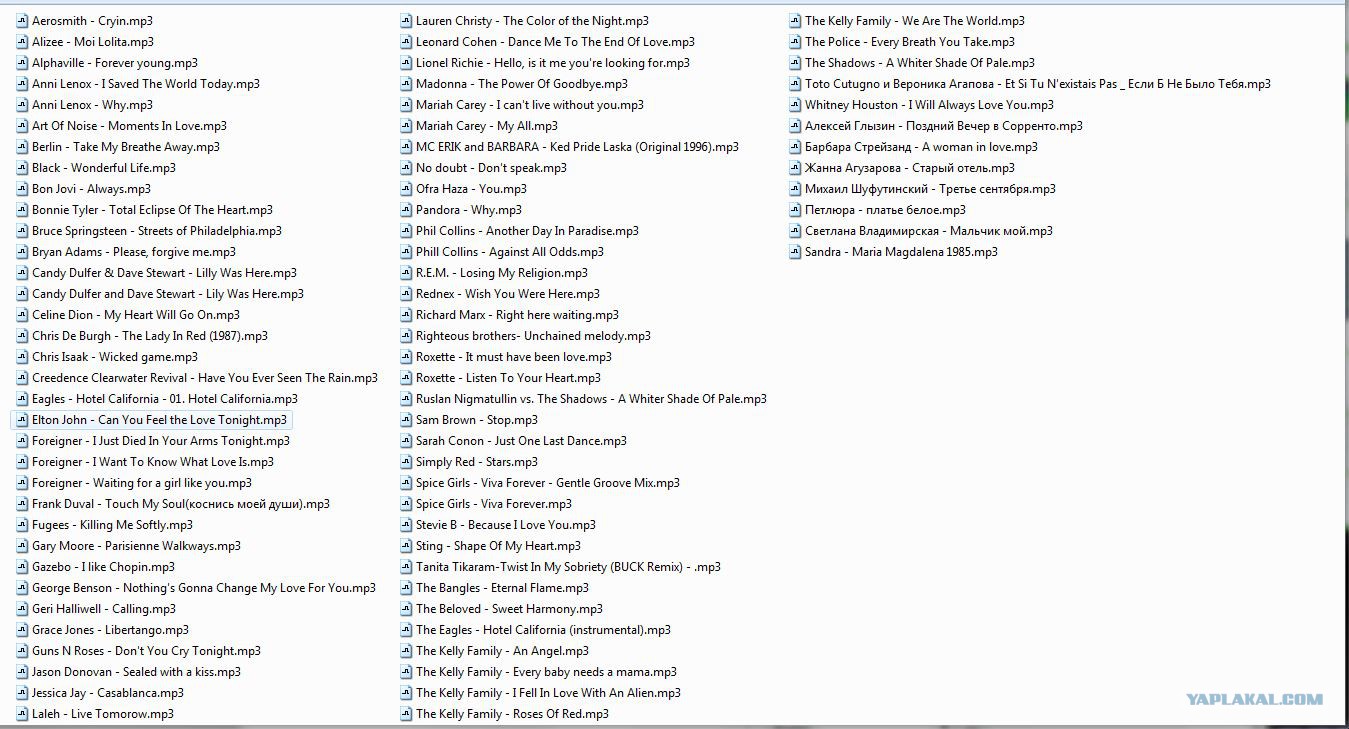Select the MP3 icon beside Pandora - Why
The image size is (1349, 729).
pos(406,210)
